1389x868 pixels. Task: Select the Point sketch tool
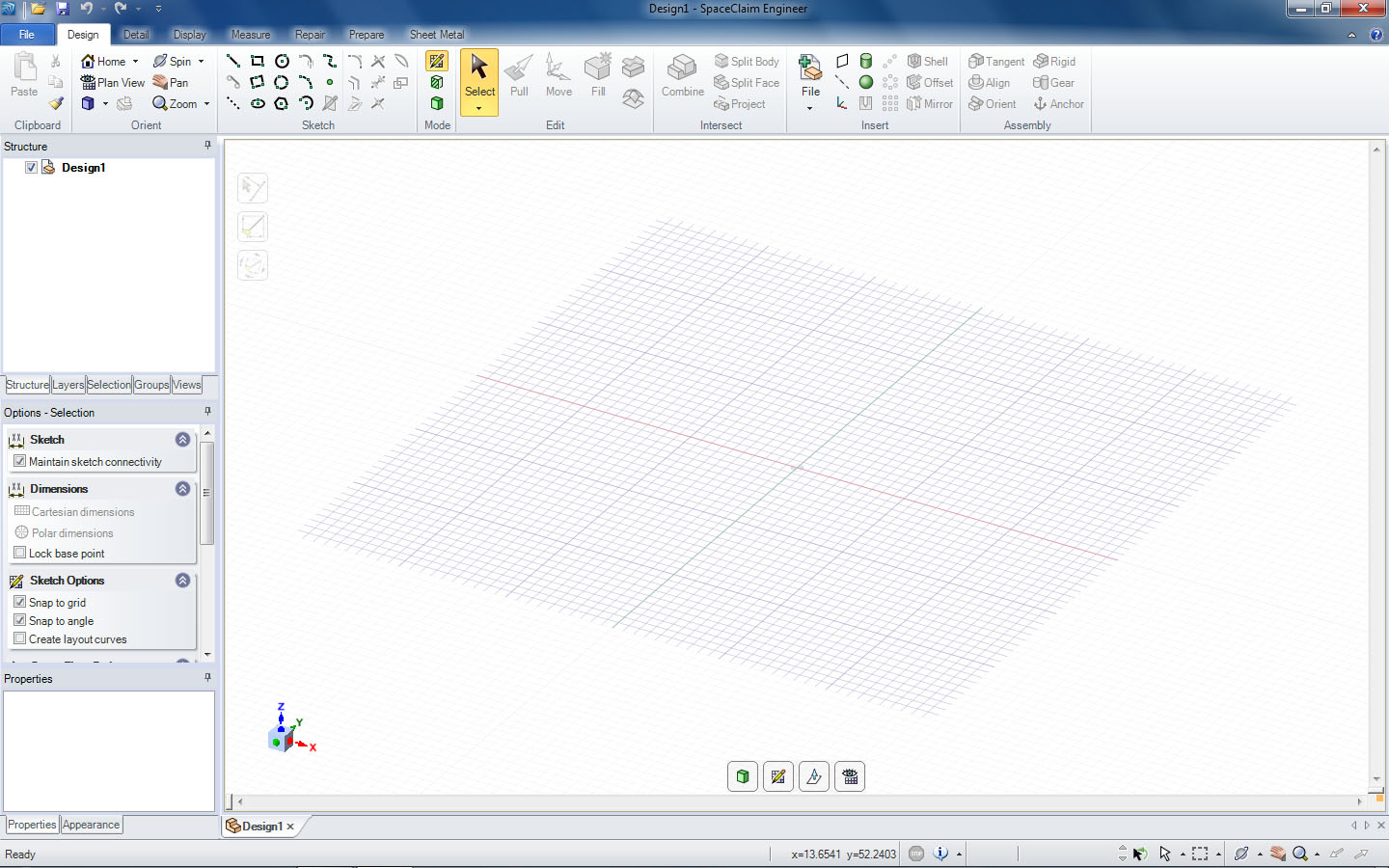330,83
